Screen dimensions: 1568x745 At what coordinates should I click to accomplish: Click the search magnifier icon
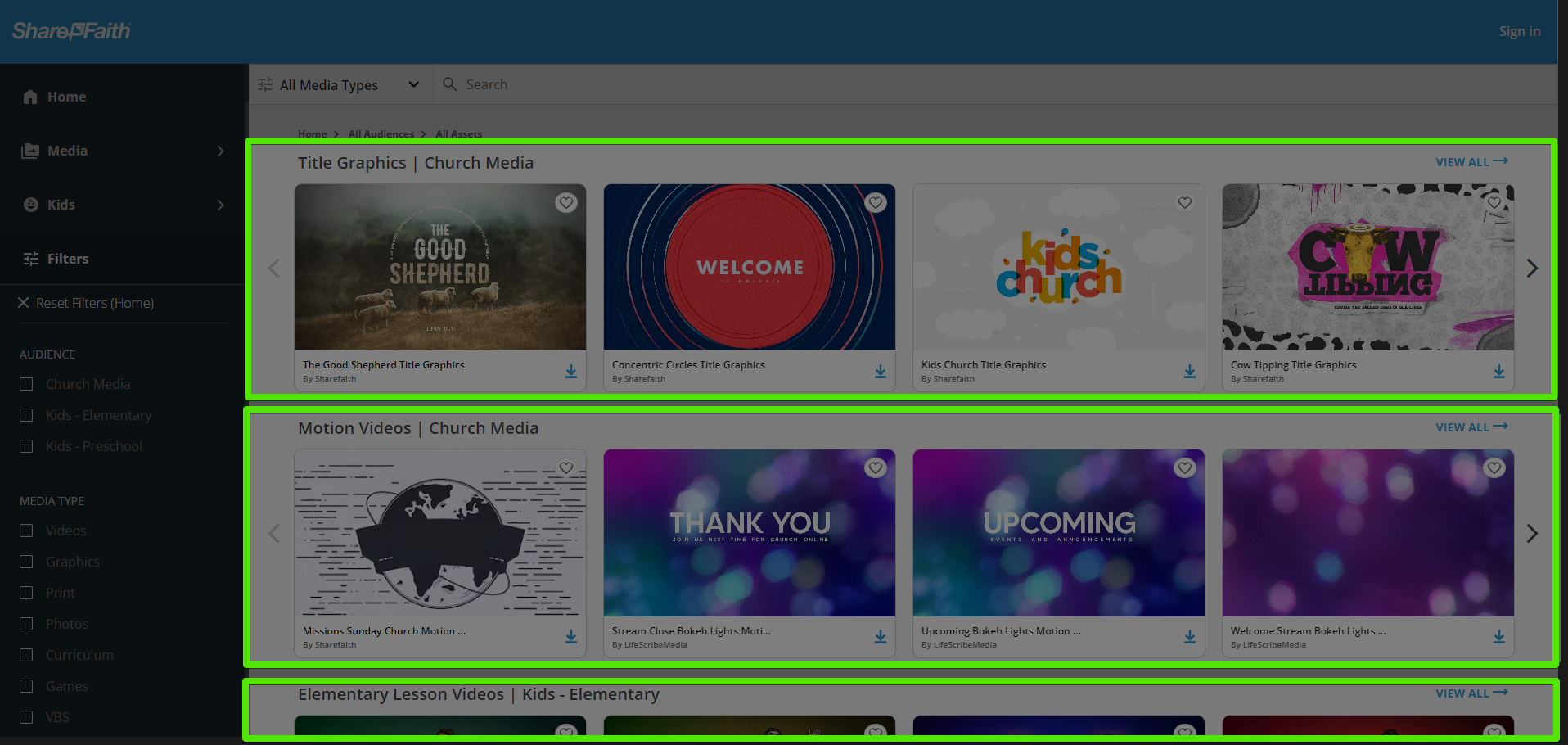point(449,84)
